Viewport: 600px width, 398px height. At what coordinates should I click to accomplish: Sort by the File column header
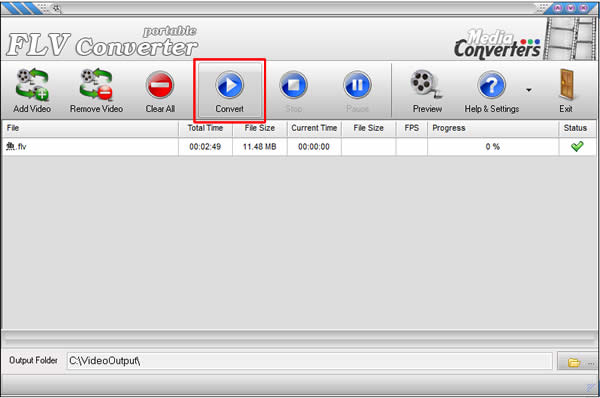click(x=90, y=128)
